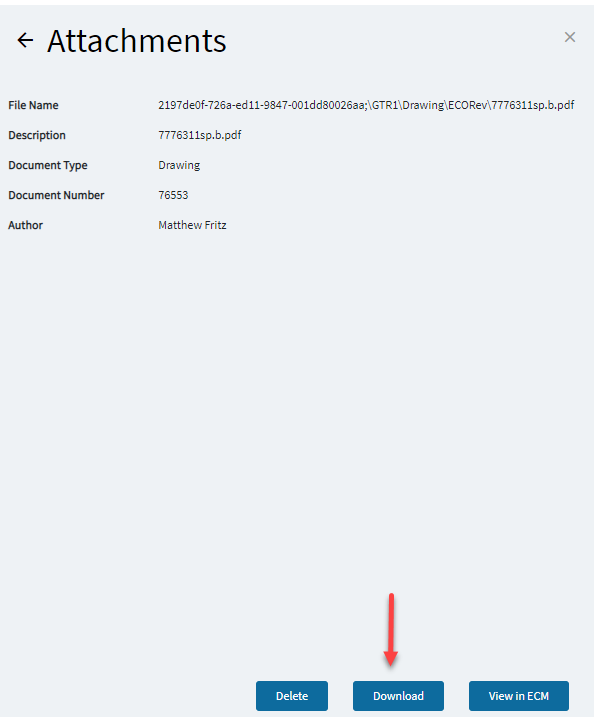The height and width of the screenshot is (717, 595).
Task: Click the full file path value
Action: [366, 105]
